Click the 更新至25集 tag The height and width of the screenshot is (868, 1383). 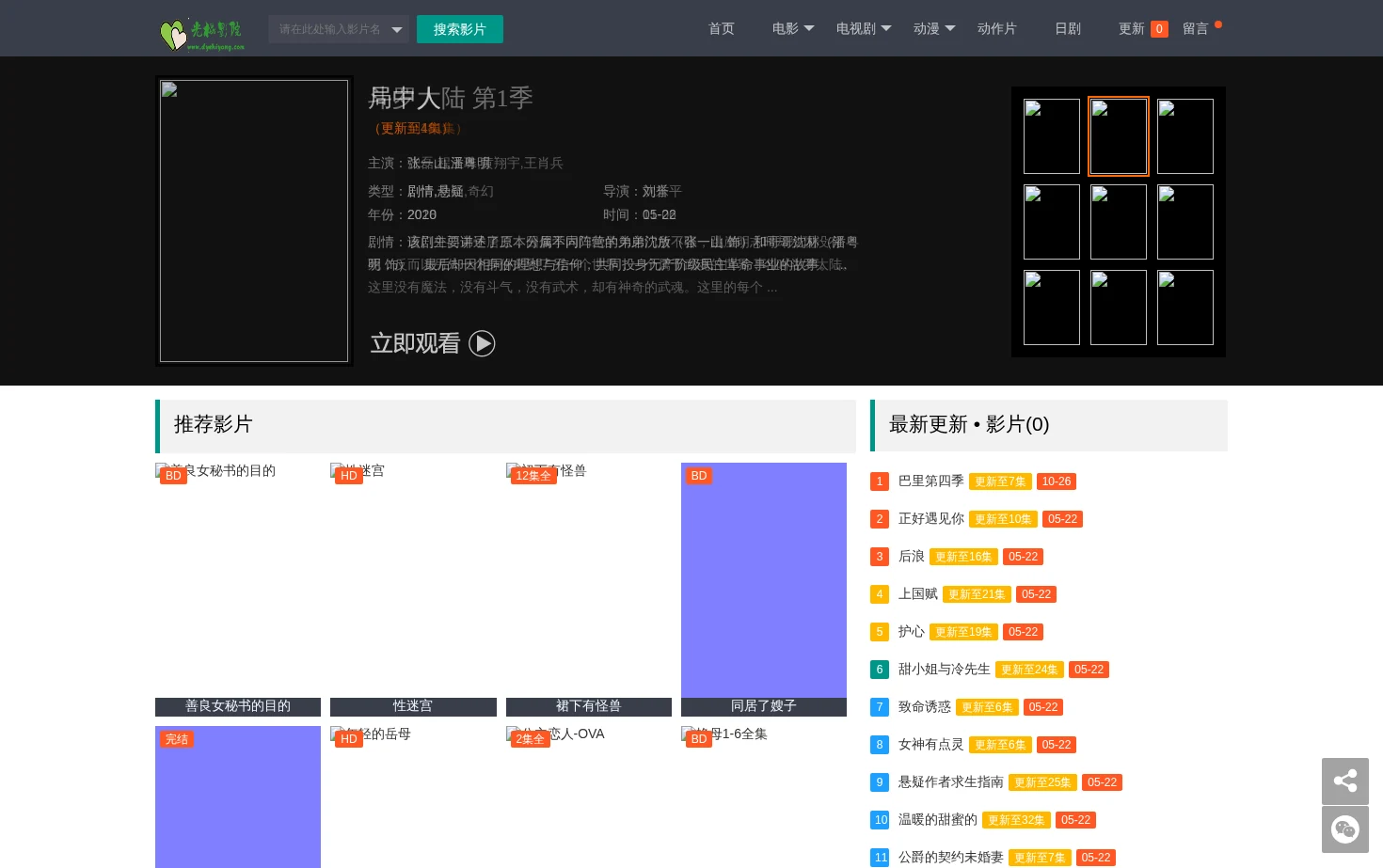click(x=1042, y=782)
